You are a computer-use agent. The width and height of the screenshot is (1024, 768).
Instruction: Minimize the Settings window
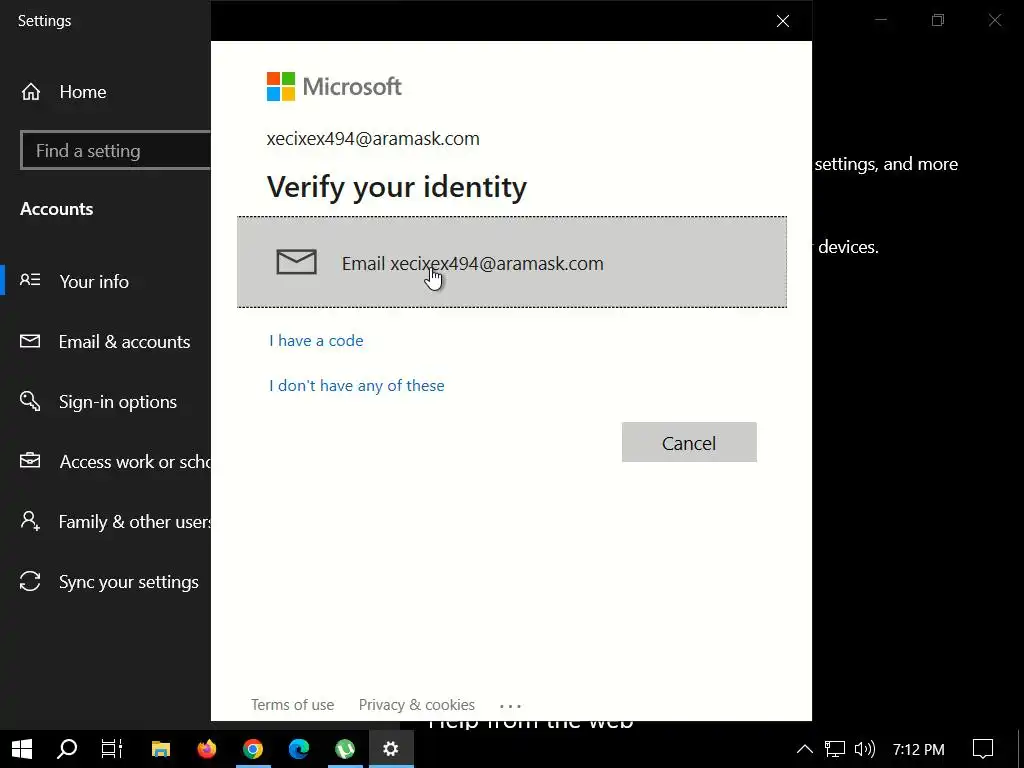(x=881, y=20)
